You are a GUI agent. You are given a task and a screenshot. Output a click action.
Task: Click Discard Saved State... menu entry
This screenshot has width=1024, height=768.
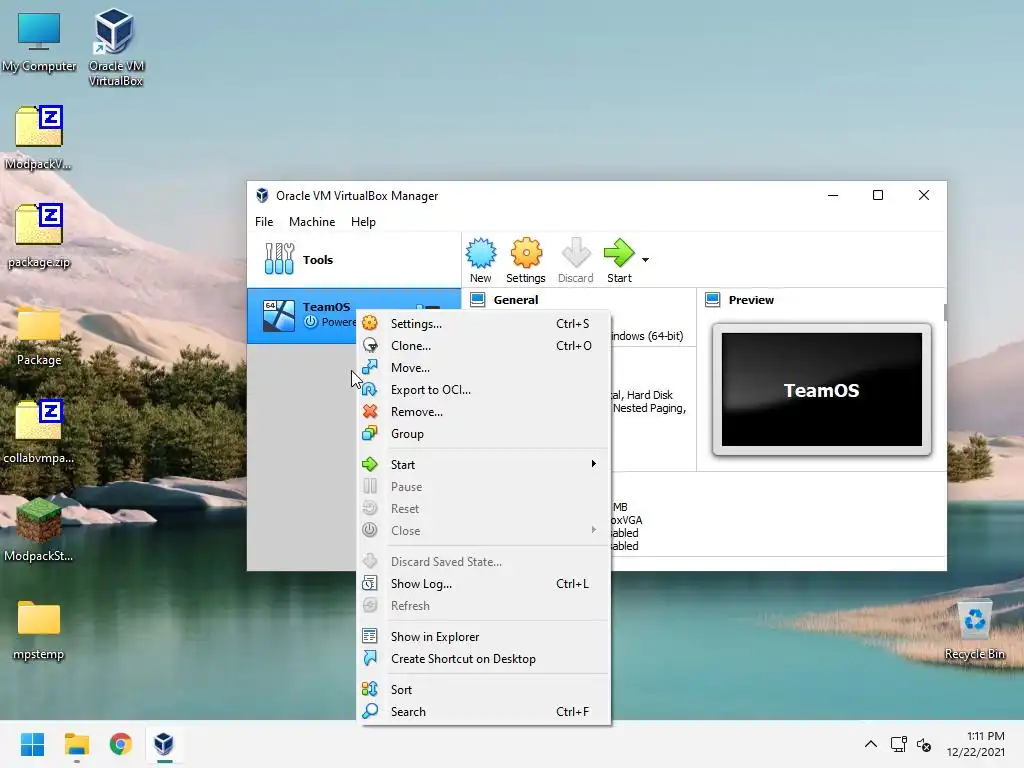pos(484,562)
